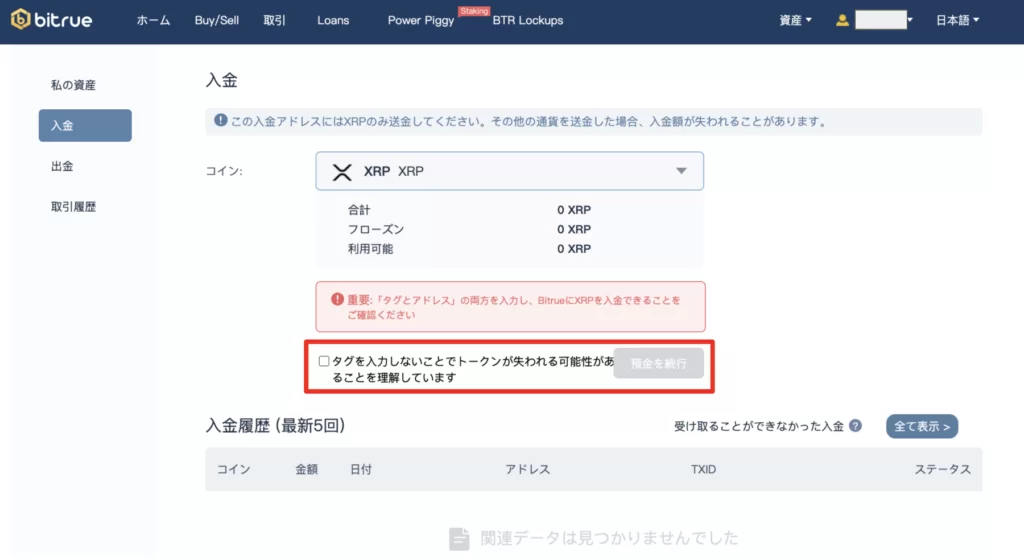Click the no-data document icon
Viewport: 1024px width, 560px height.
(459, 539)
